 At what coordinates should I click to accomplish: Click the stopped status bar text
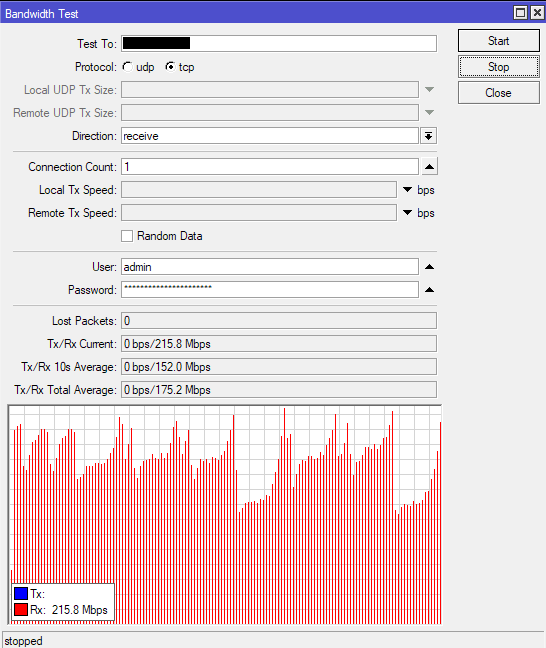(24, 641)
